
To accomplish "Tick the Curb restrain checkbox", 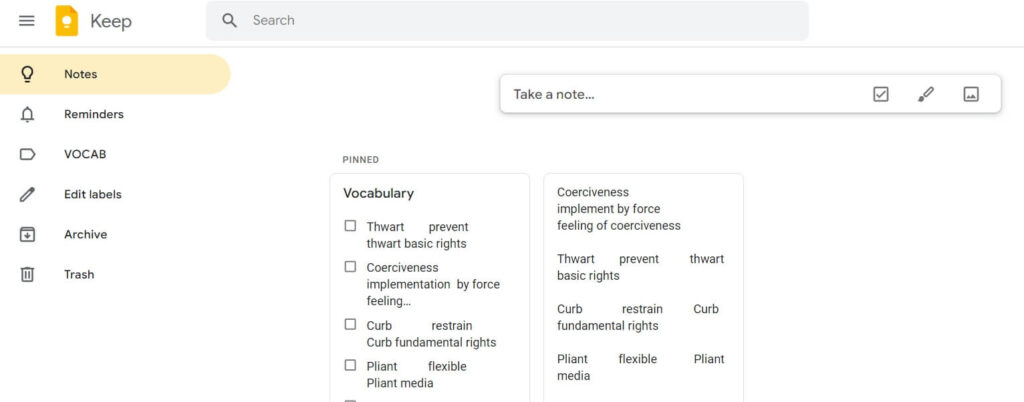I will click(x=351, y=324).
